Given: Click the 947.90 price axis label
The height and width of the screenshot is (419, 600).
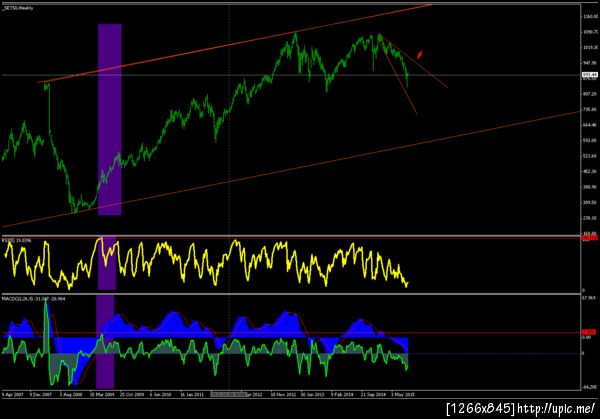Looking at the screenshot, I should click(591, 63).
